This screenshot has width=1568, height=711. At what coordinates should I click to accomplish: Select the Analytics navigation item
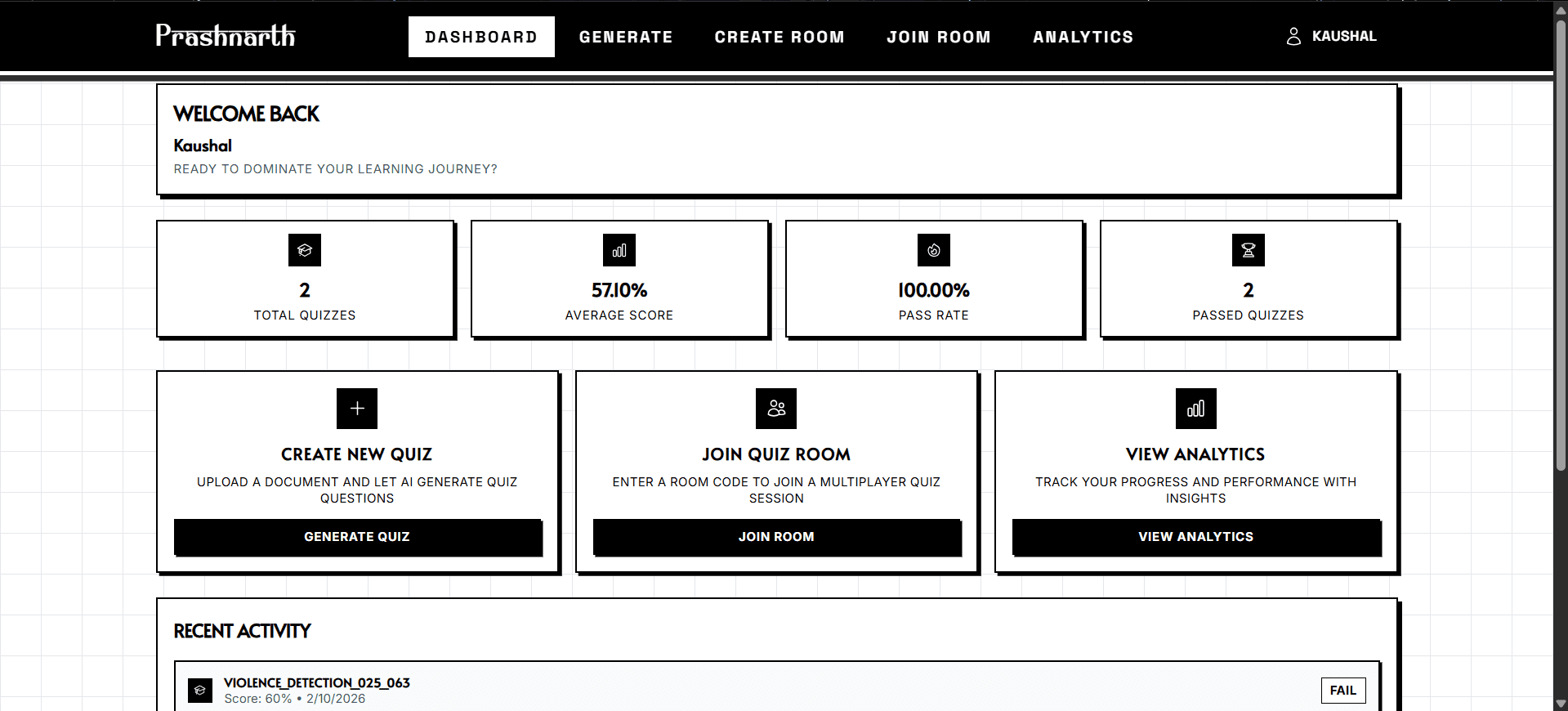point(1083,37)
